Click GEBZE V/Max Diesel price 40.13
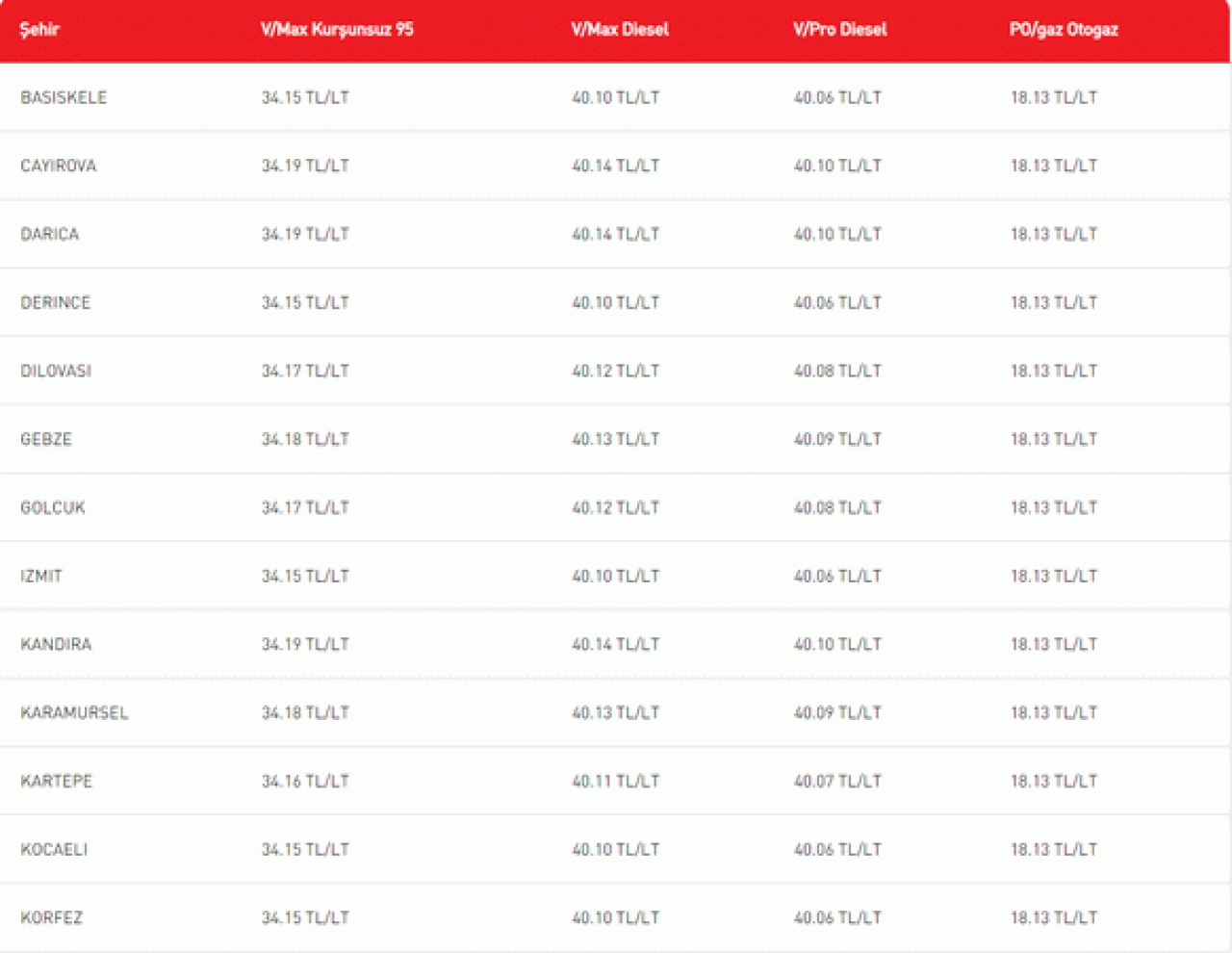Image resolution: width=1232 pixels, height=953 pixels. tap(616, 439)
